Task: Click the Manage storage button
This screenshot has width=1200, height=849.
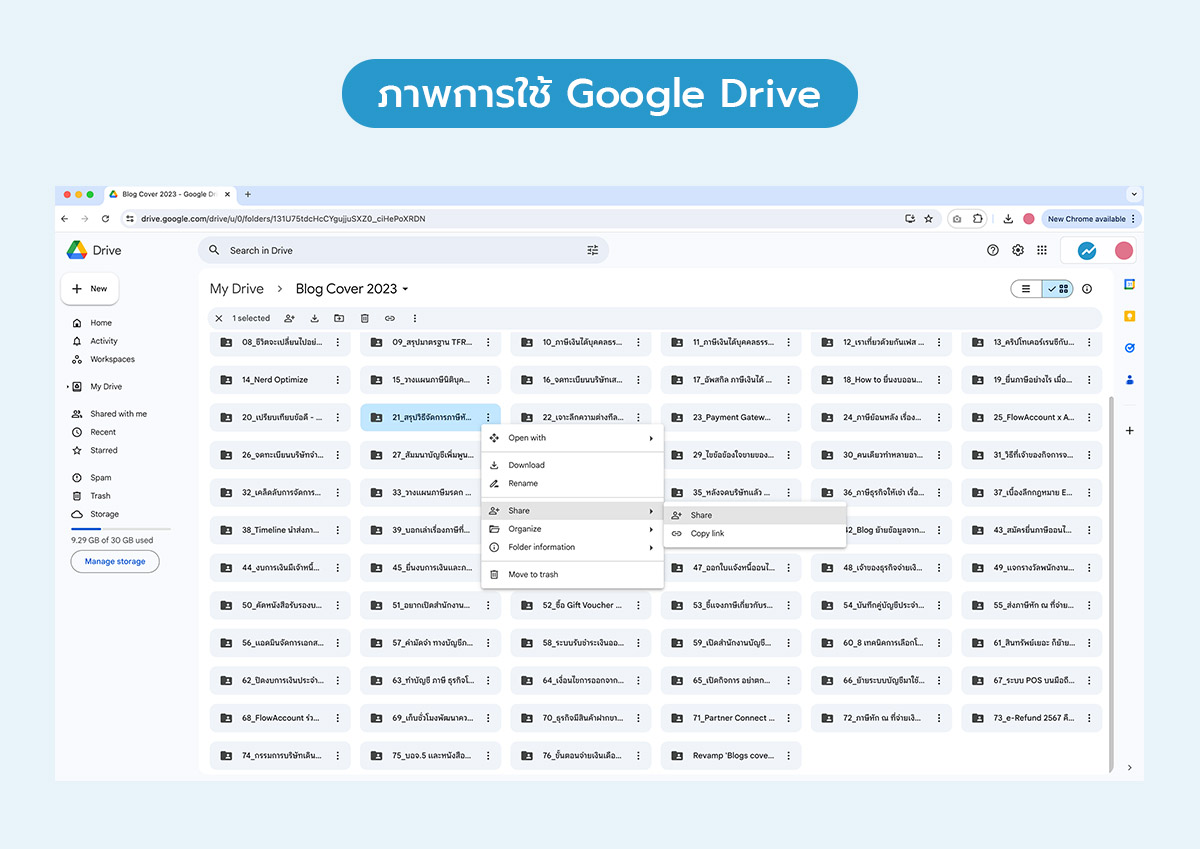Action: coord(115,562)
